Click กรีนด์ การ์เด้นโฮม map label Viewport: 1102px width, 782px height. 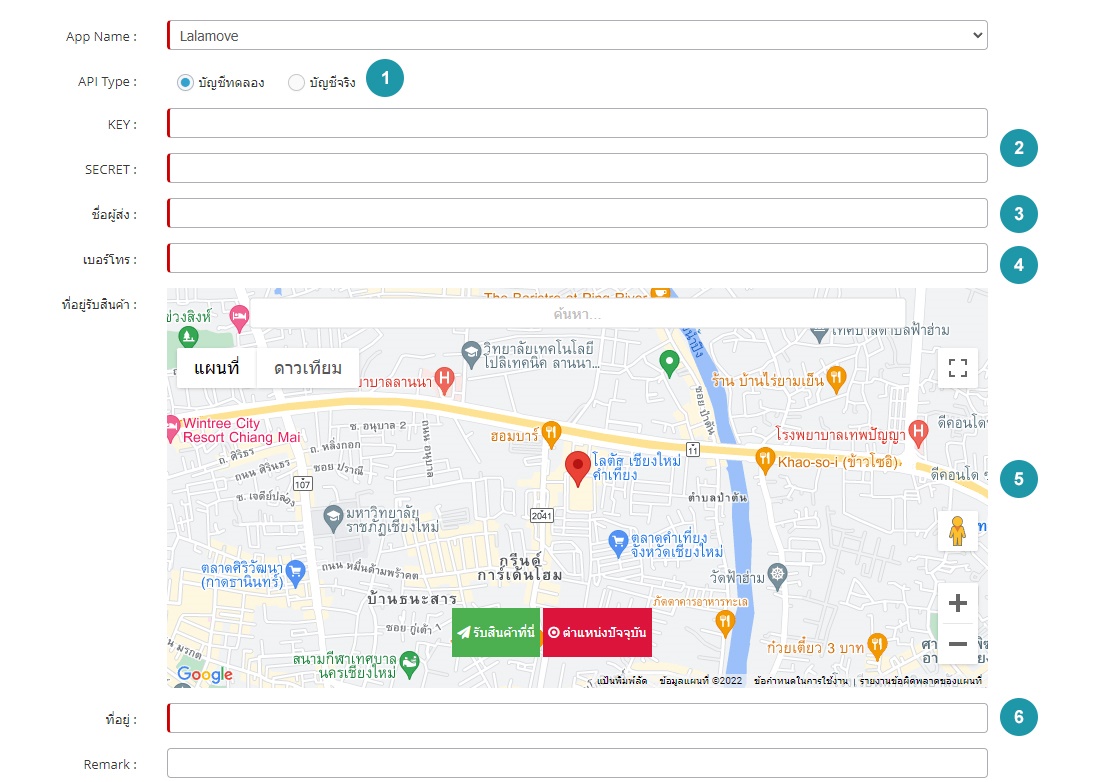click(519, 568)
